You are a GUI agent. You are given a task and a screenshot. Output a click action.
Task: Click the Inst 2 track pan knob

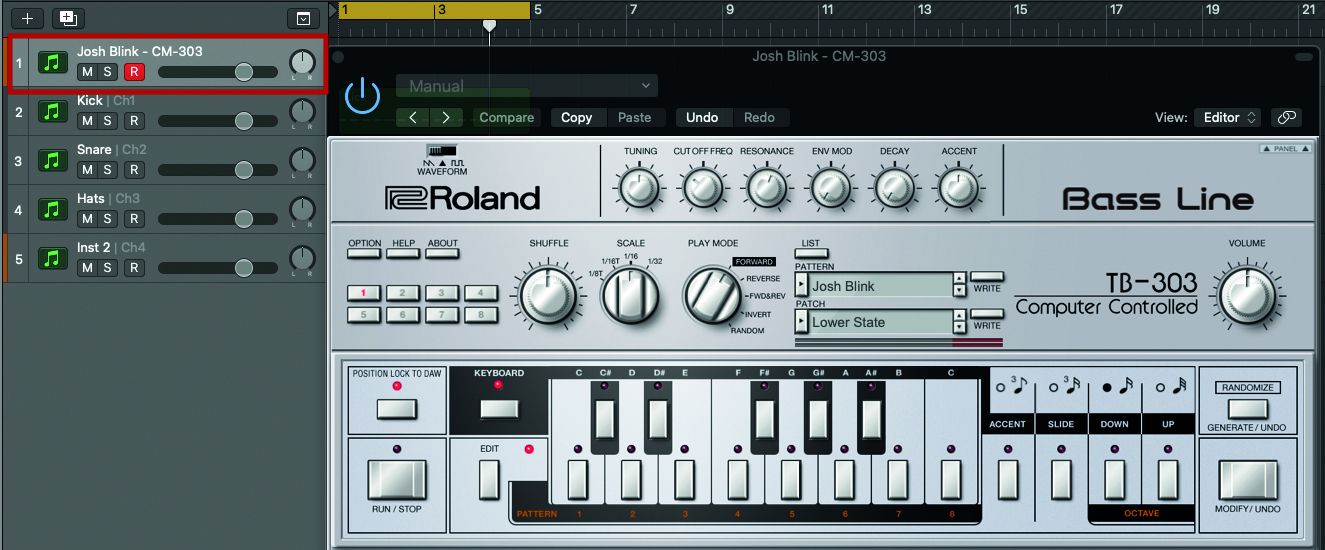click(x=302, y=258)
